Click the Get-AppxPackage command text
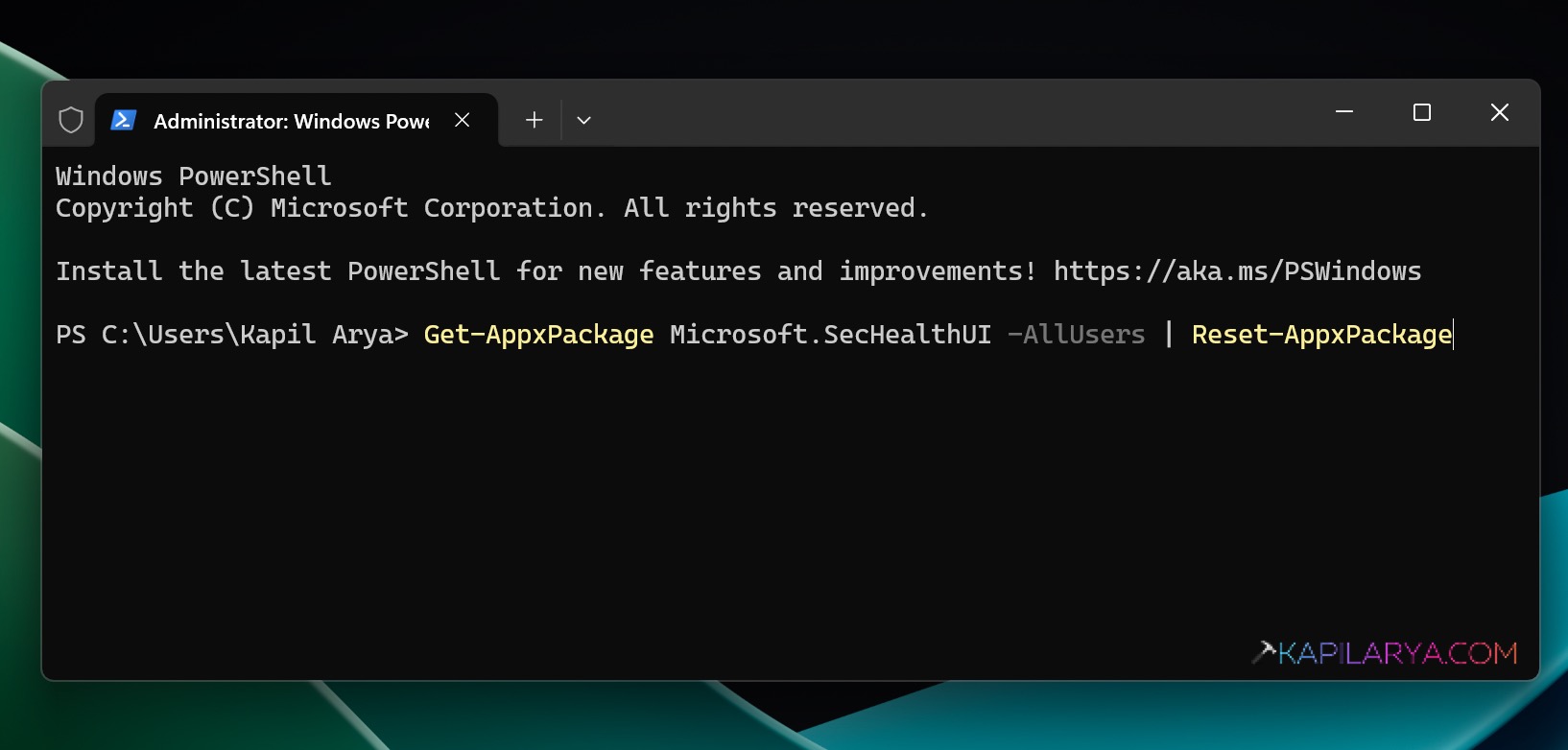The image size is (1568, 750). 537,335
